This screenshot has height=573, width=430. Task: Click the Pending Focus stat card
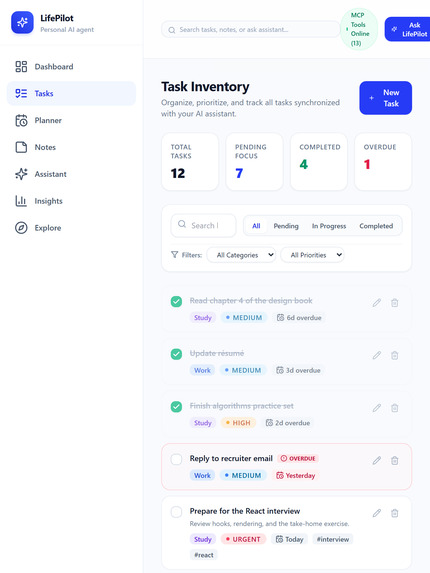254,162
